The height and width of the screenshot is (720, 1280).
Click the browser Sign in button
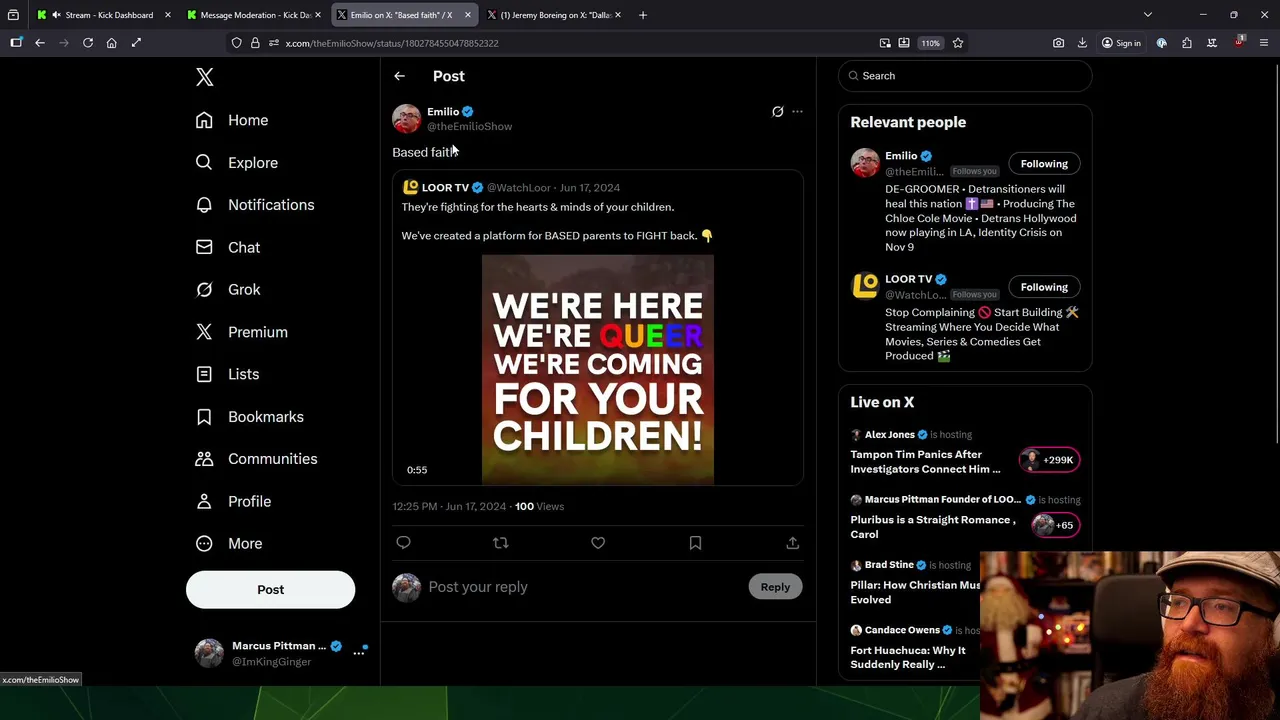(1121, 43)
